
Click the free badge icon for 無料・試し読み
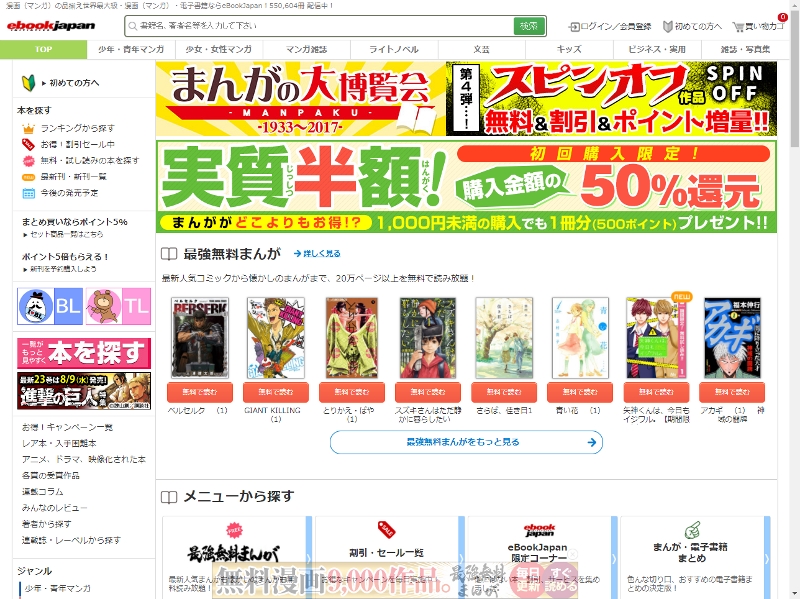[28, 161]
